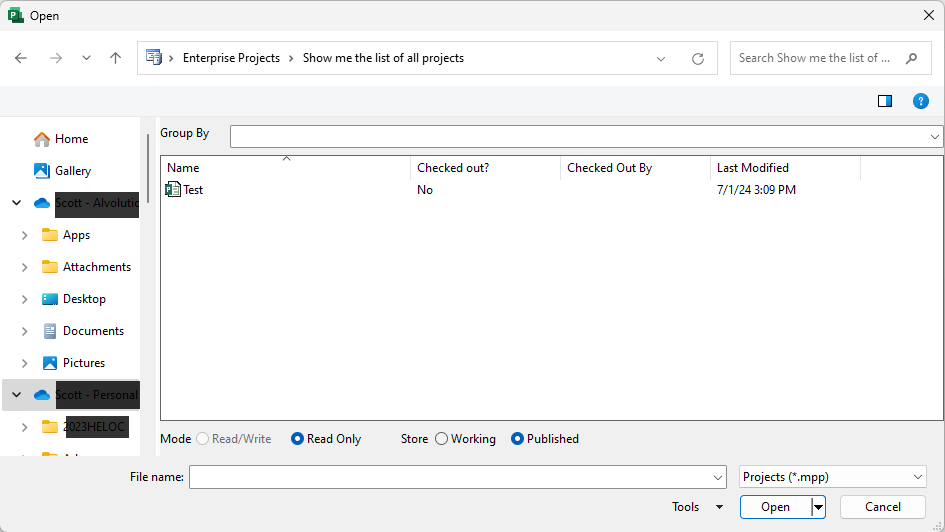945x532 pixels.
Task: Select Working store radio button
Action: coord(441,439)
